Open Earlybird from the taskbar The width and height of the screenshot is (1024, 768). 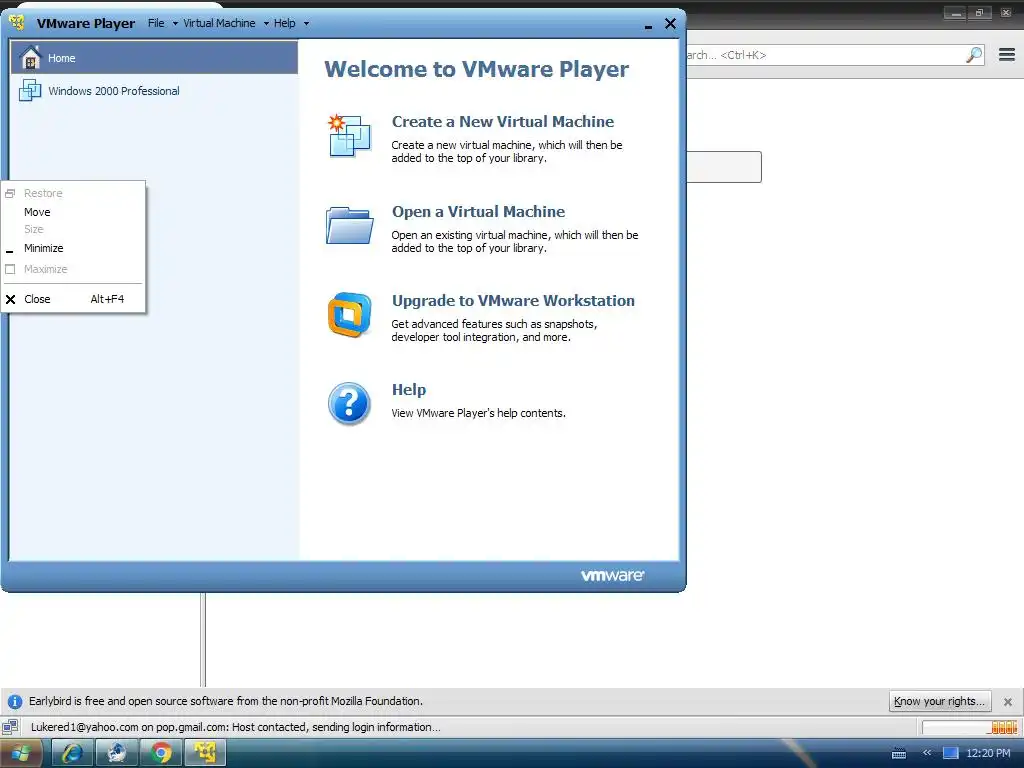117,753
